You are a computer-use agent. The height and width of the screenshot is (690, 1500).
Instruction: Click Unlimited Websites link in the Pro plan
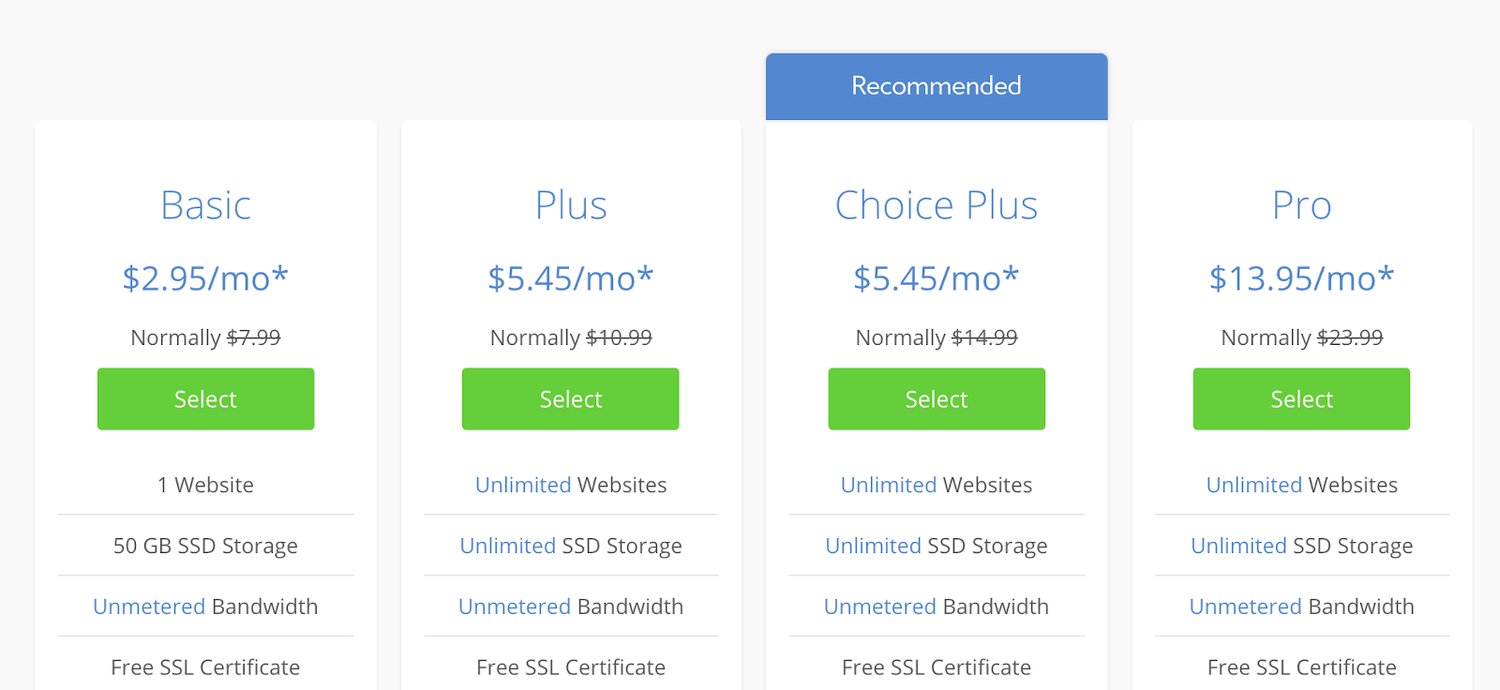point(1254,485)
